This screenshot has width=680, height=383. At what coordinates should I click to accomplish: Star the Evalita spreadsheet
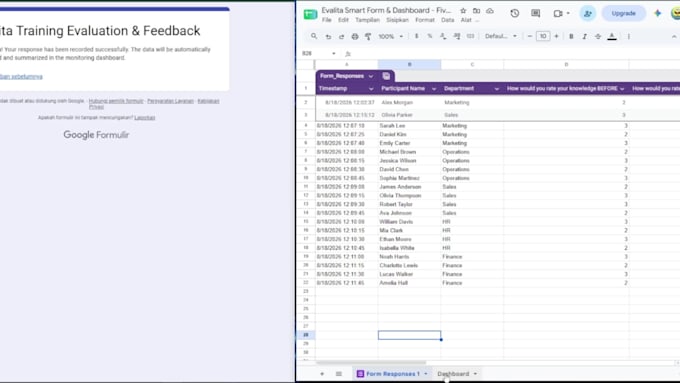(463, 11)
